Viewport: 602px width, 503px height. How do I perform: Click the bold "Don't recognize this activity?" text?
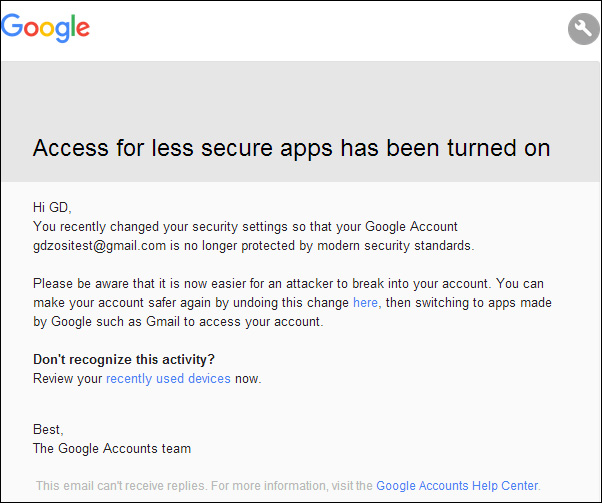point(124,359)
